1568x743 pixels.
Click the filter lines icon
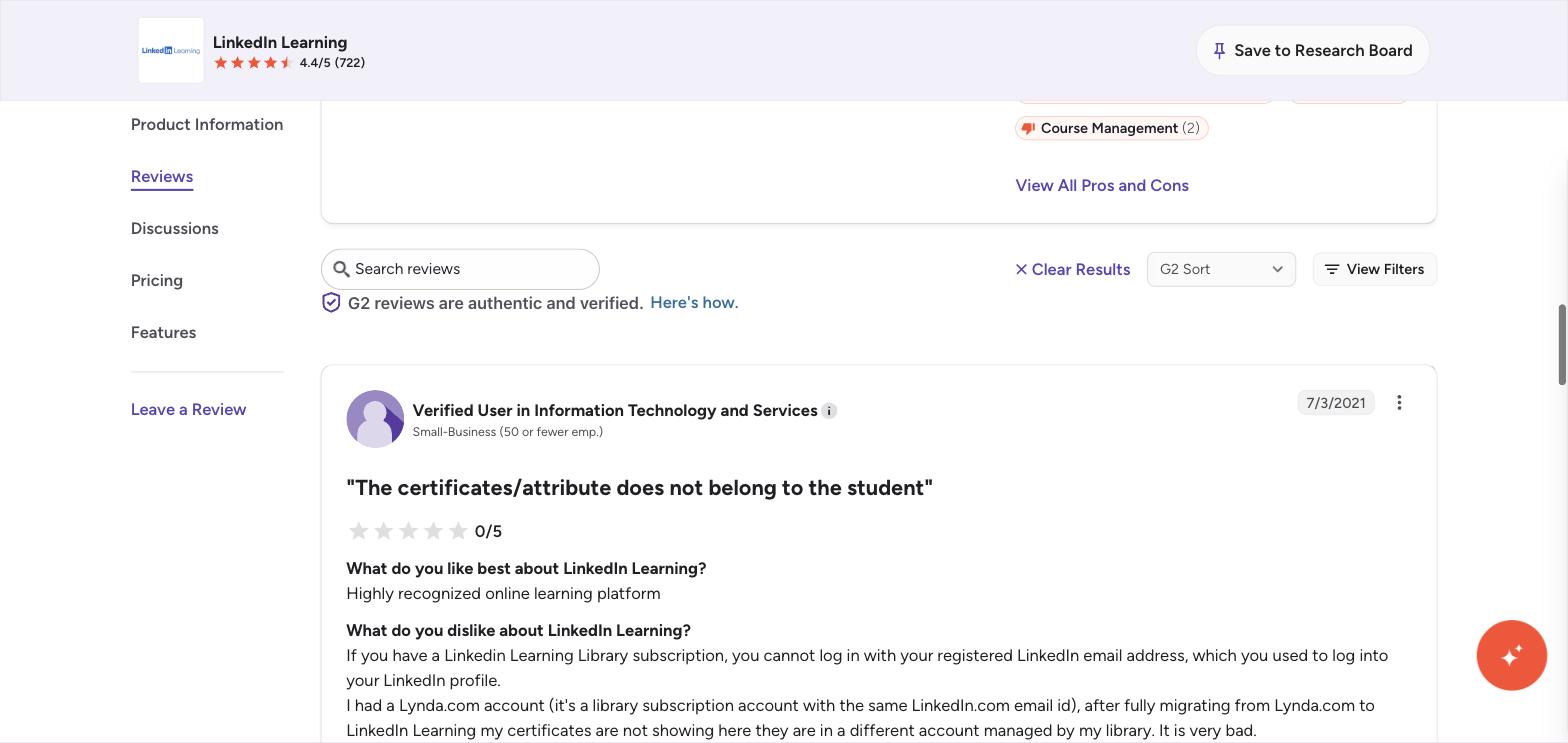pos(1332,269)
